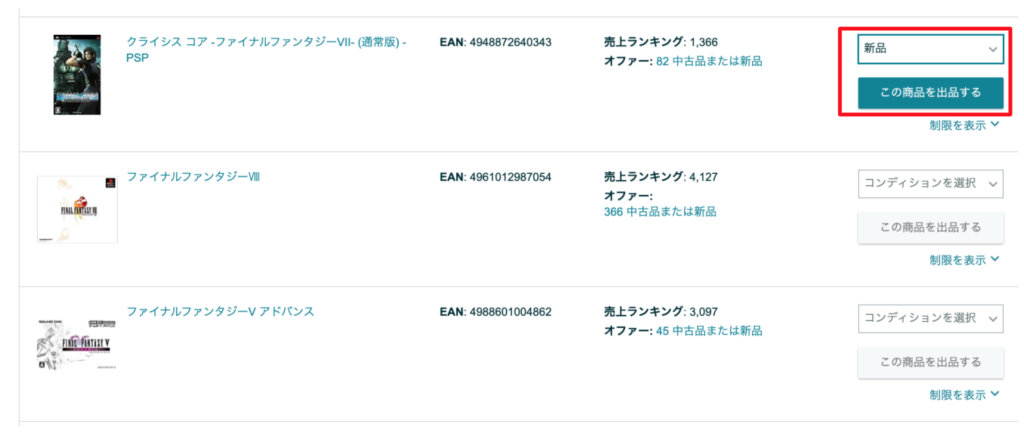Click the chevron arrow in 新品 dropdown
Screen dimensions: 1024x439
993,50
